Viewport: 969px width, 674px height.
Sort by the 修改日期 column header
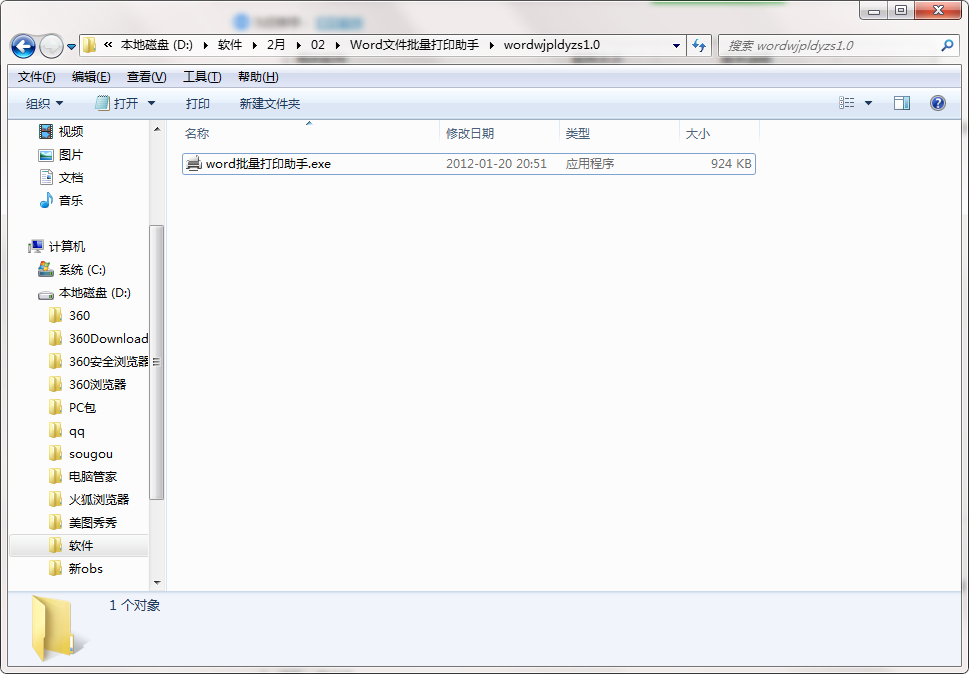click(470, 133)
